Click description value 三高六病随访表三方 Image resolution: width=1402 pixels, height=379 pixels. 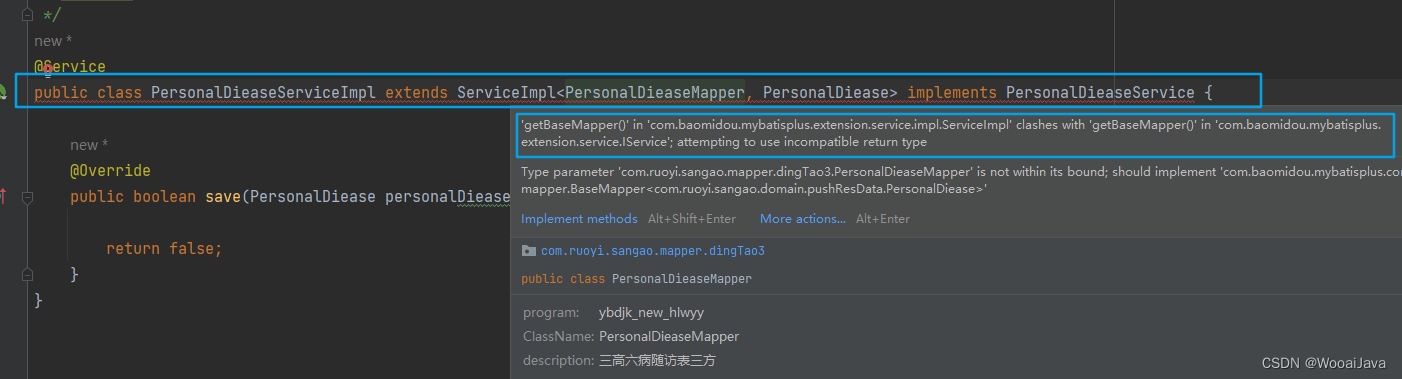(x=657, y=360)
